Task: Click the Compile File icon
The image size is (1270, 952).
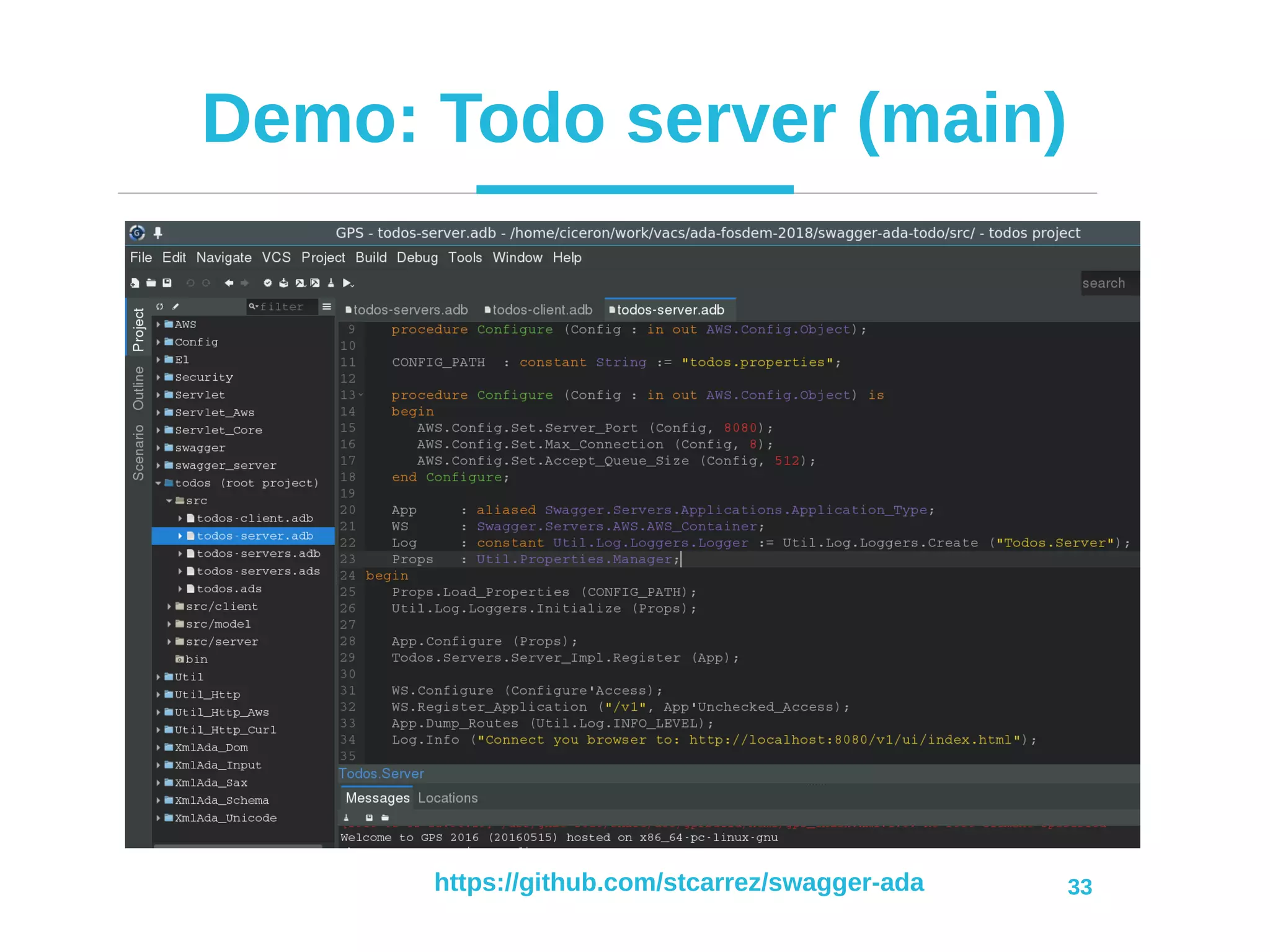Action: coord(283,283)
